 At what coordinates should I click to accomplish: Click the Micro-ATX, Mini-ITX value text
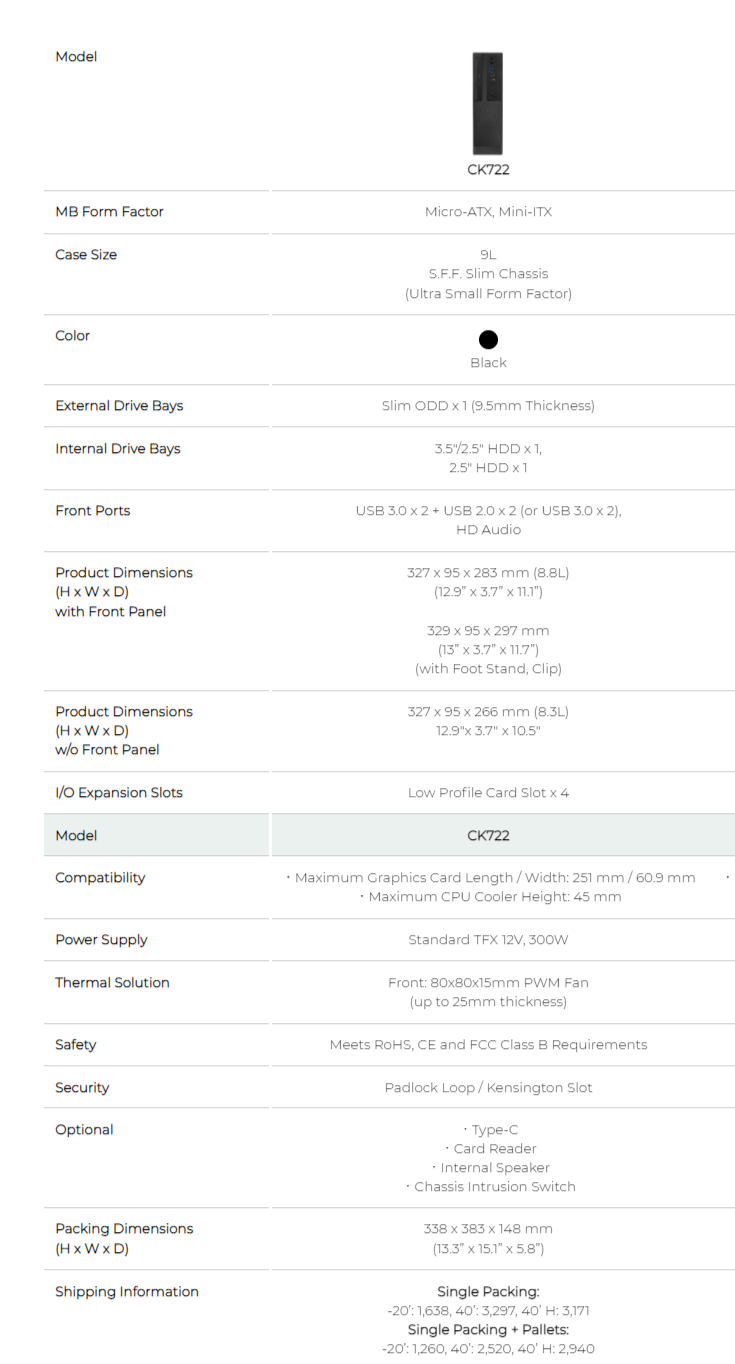click(488, 212)
